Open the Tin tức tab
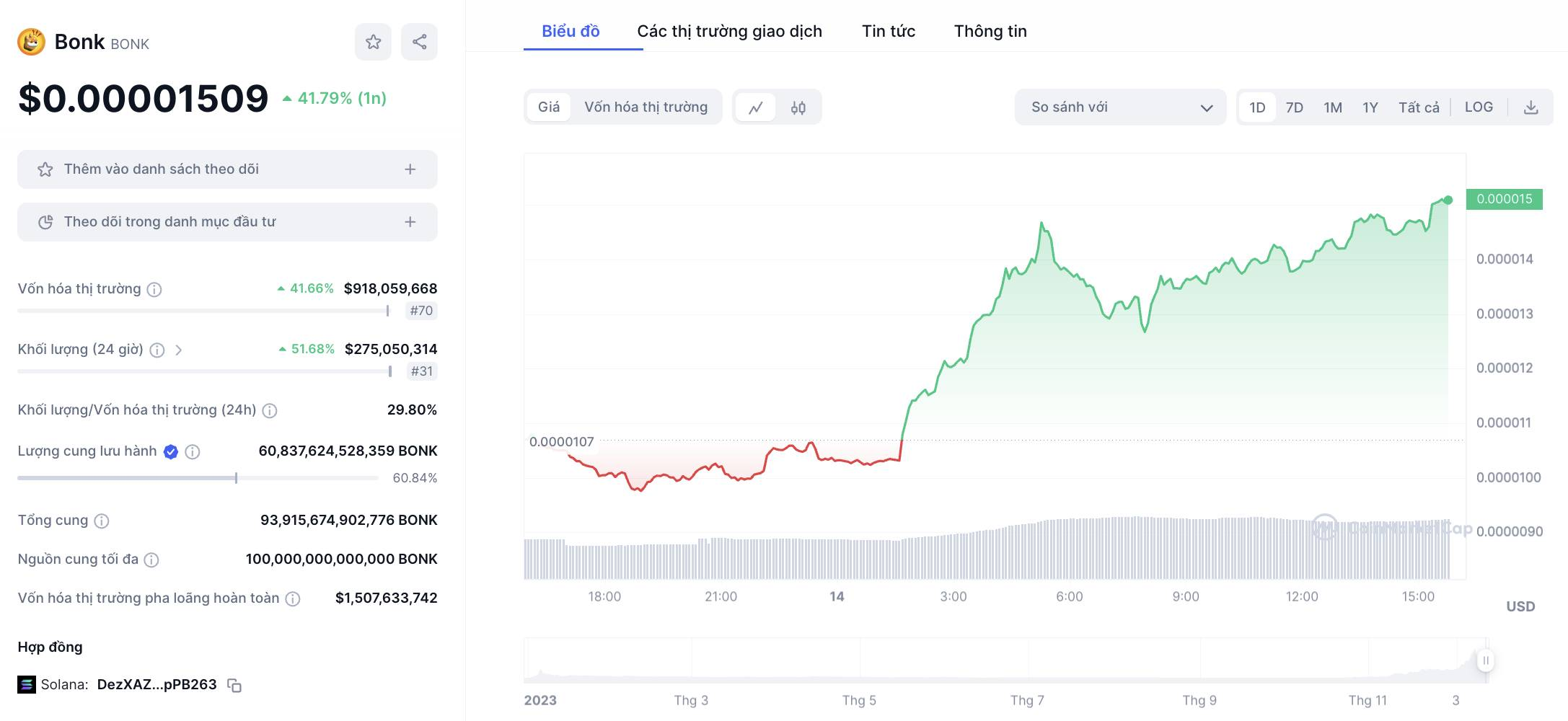 tap(889, 31)
